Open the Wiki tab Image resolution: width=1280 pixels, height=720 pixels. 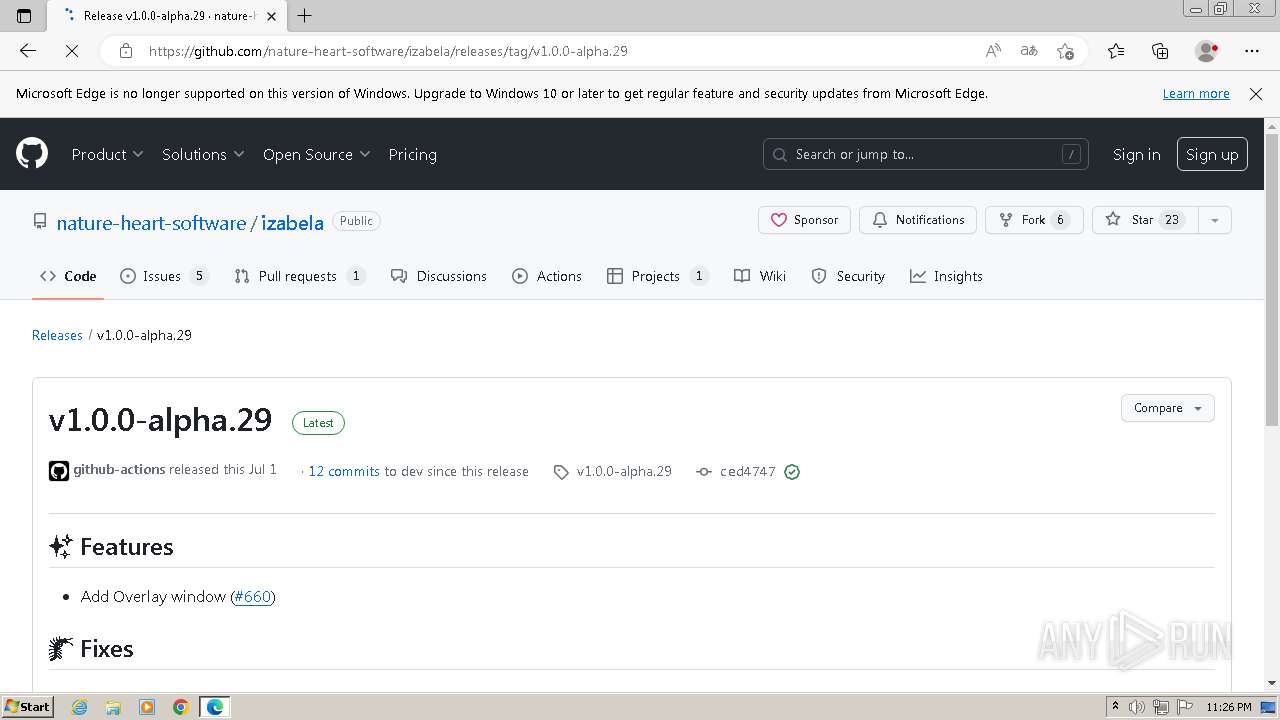click(760, 276)
